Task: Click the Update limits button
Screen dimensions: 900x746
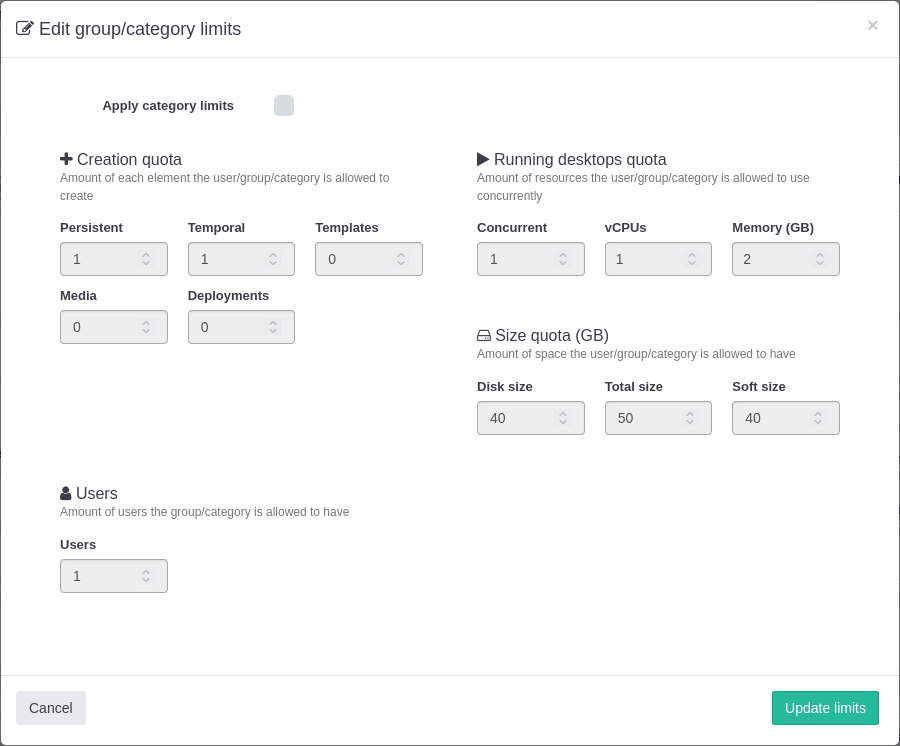Action: pos(825,708)
